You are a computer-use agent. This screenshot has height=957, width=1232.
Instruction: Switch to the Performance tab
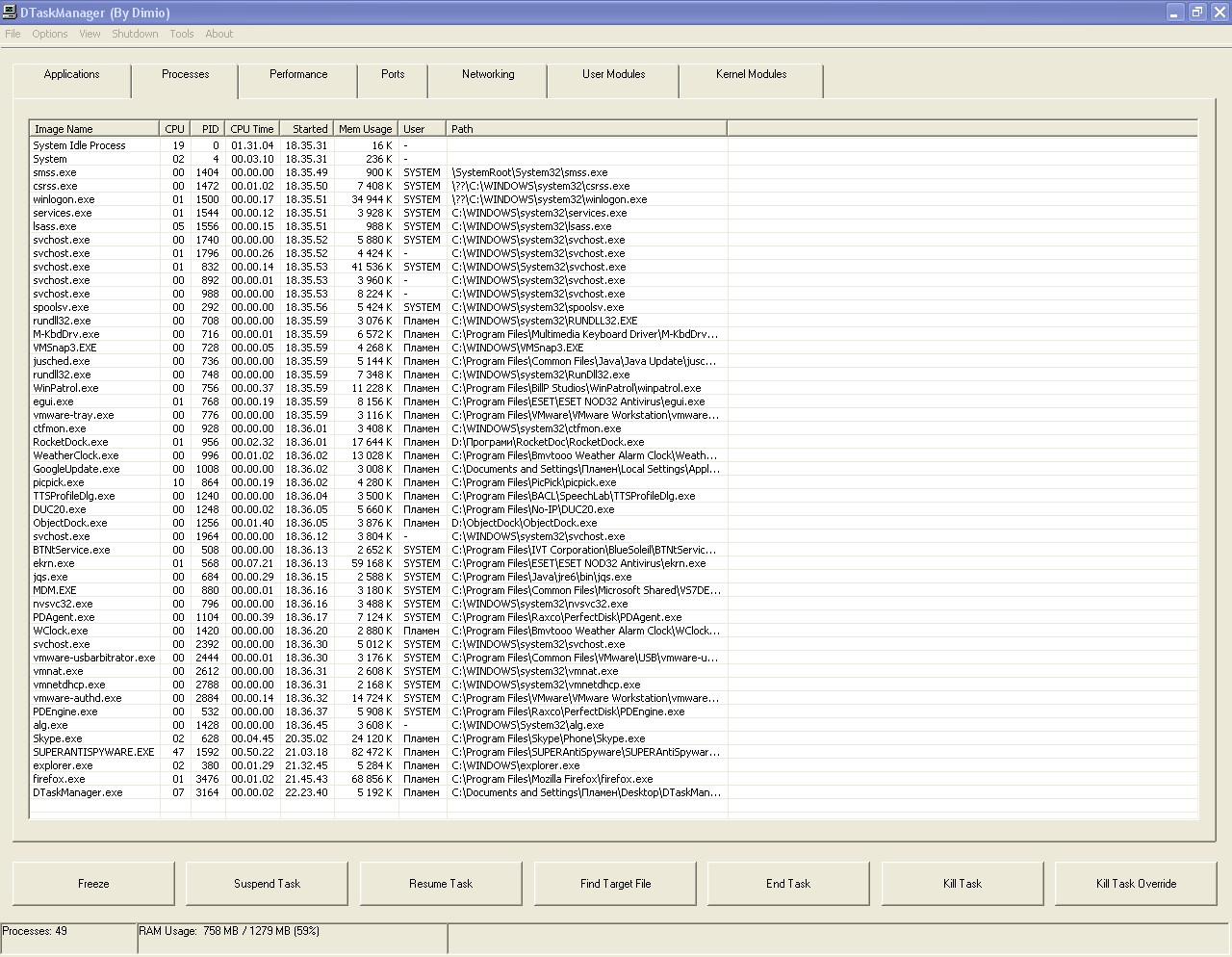[x=298, y=75]
